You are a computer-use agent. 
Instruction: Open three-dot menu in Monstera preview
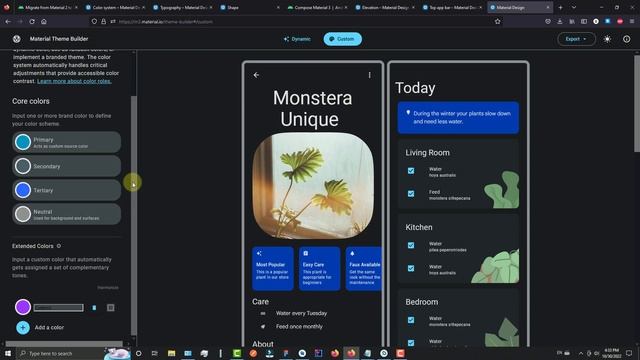click(x=369, y=75)
